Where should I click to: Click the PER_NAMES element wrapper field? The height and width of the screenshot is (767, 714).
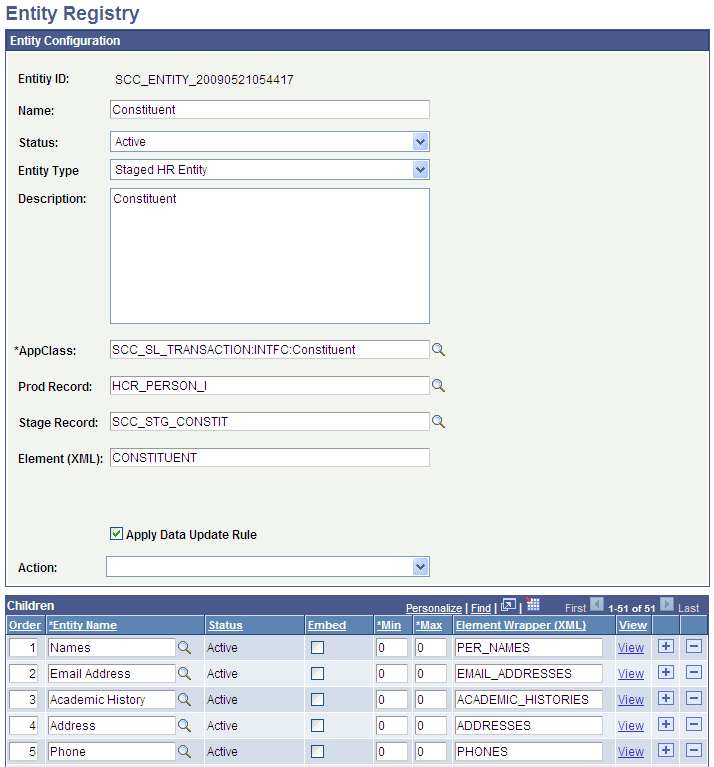pos(529,648)
